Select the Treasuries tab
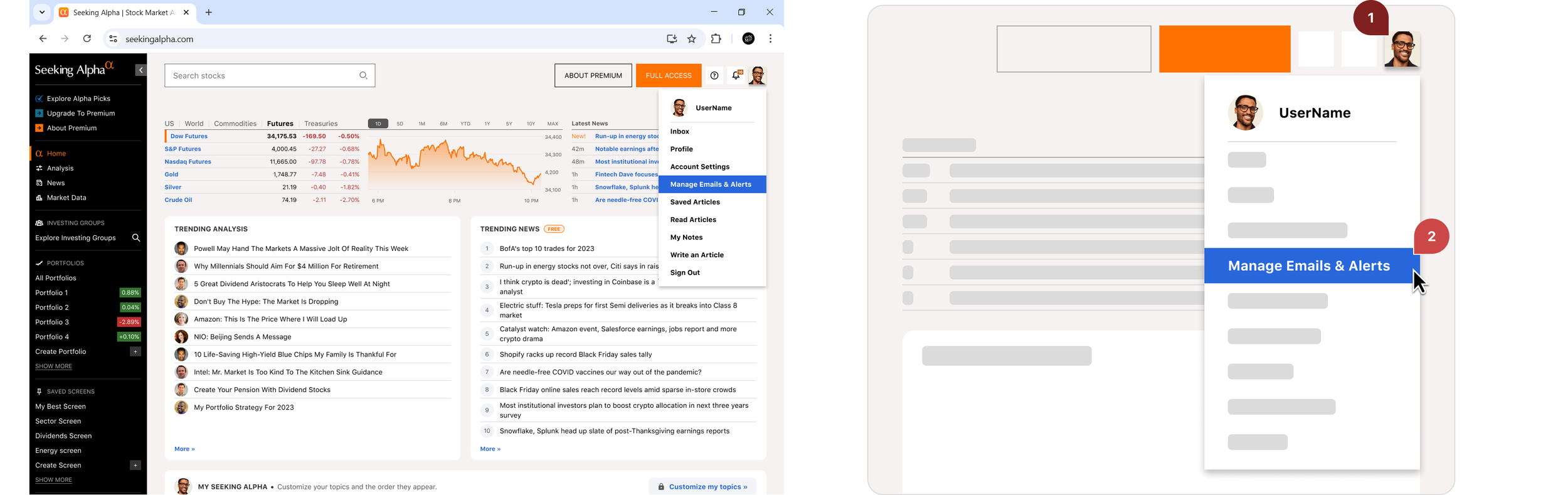The height and width of the screenshot is (495, 1568). tap(320, 124)
